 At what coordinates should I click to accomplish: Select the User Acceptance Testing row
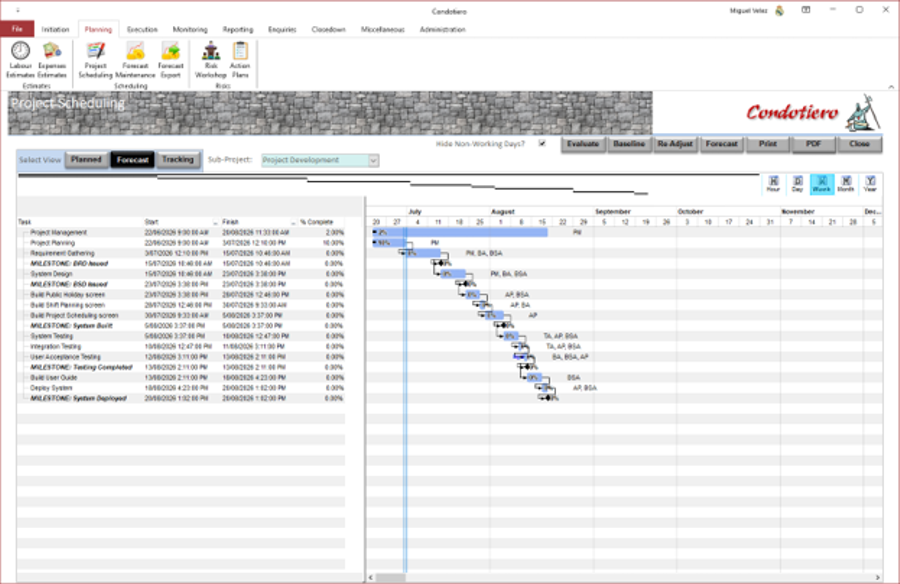click(181, 357)
